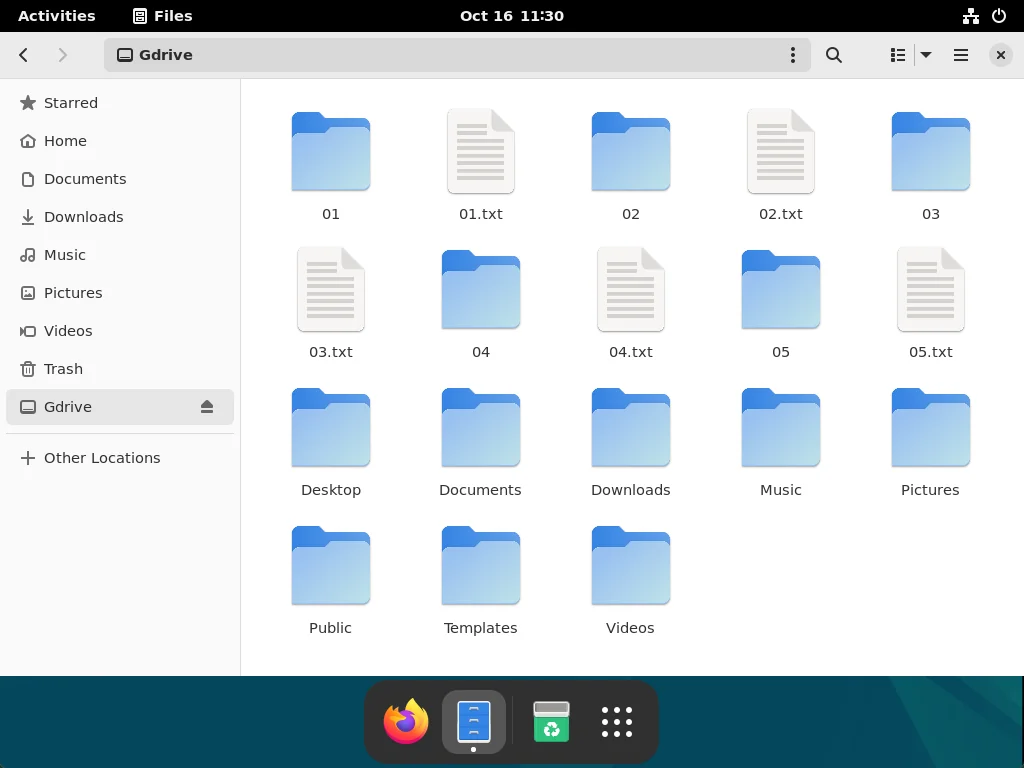The width and height of the screenshot is (1024, 768).
Task: Eject the Gdrive volume
Action: pyautogui.click(x=207, y=407)
